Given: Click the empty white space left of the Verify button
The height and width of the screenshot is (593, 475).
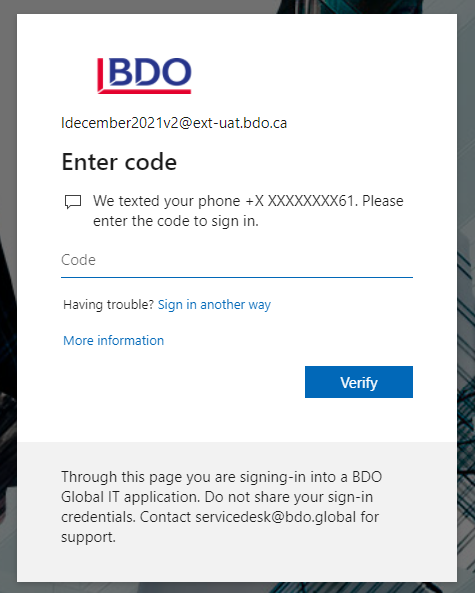Looking at the screenshot, I should click(x=183, y=382).
